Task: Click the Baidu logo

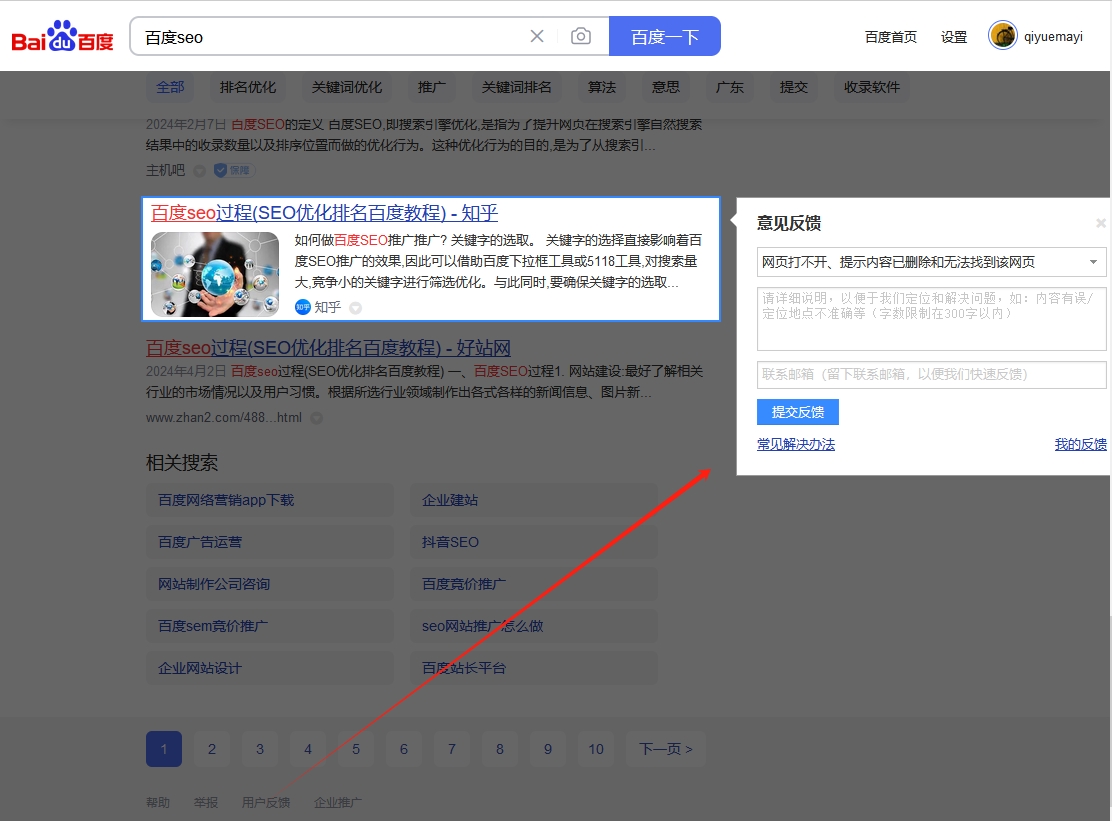Action: pos(62,36)
